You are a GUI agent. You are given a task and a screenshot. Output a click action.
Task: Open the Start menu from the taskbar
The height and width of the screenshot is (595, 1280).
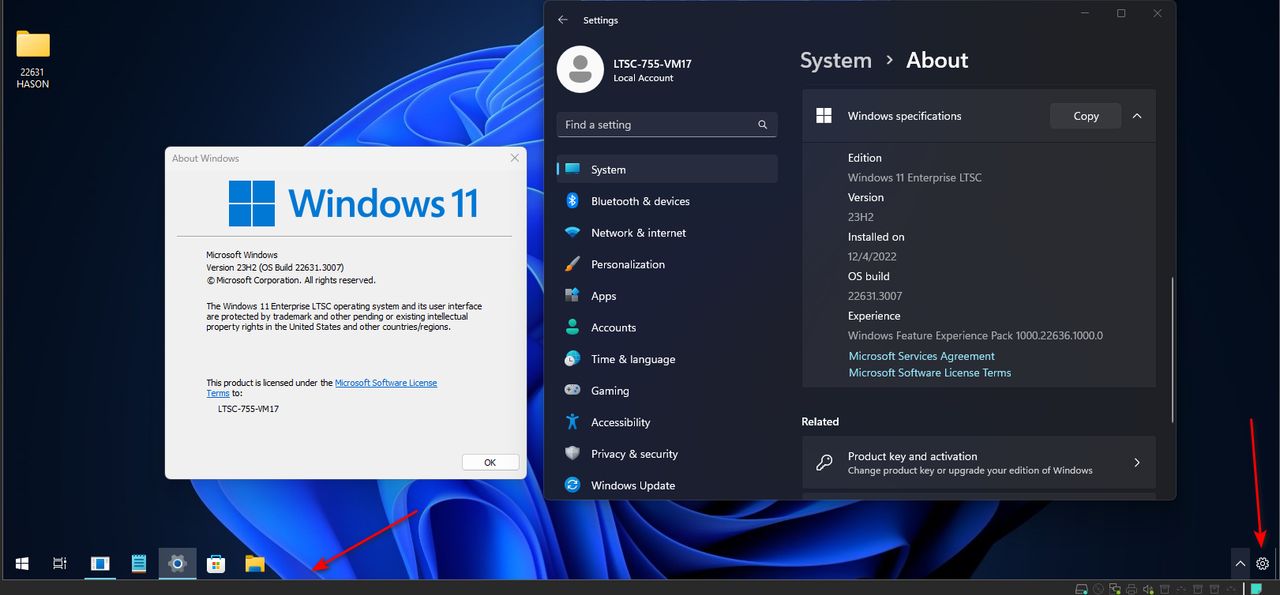coord(21,564)
